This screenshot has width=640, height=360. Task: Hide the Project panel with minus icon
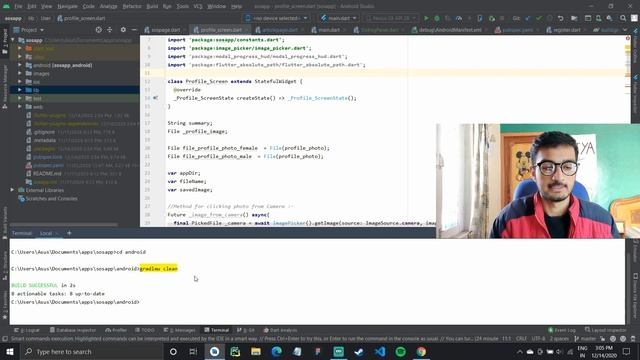point(134,30)
